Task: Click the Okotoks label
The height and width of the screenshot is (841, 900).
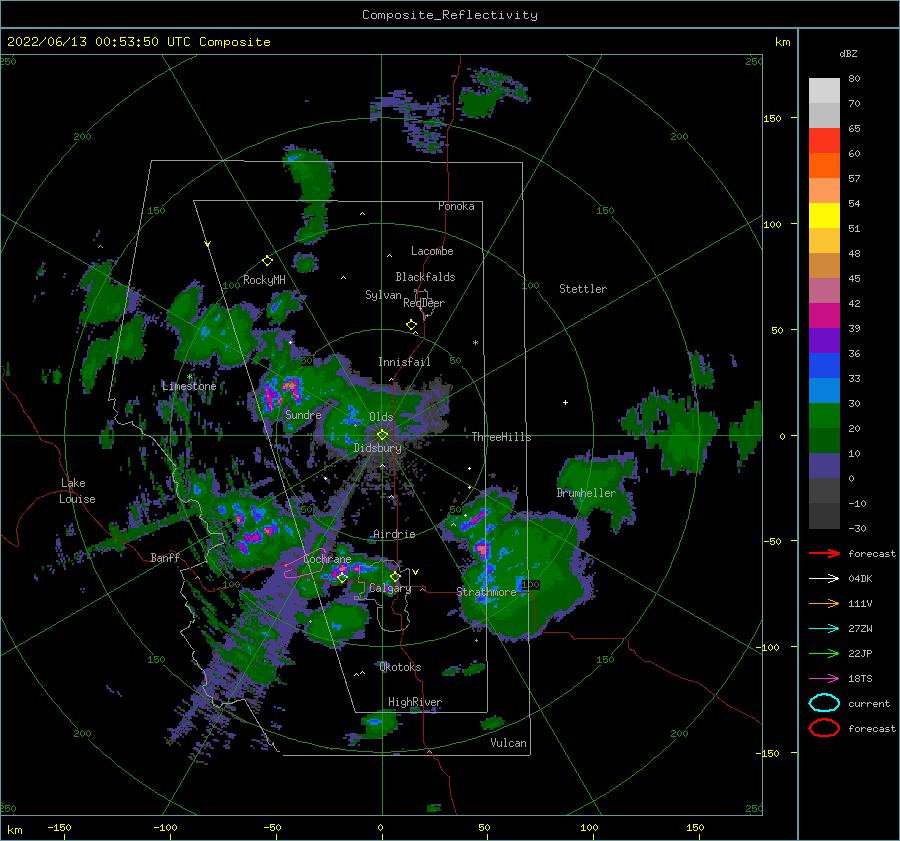Action: pos(400,667)
